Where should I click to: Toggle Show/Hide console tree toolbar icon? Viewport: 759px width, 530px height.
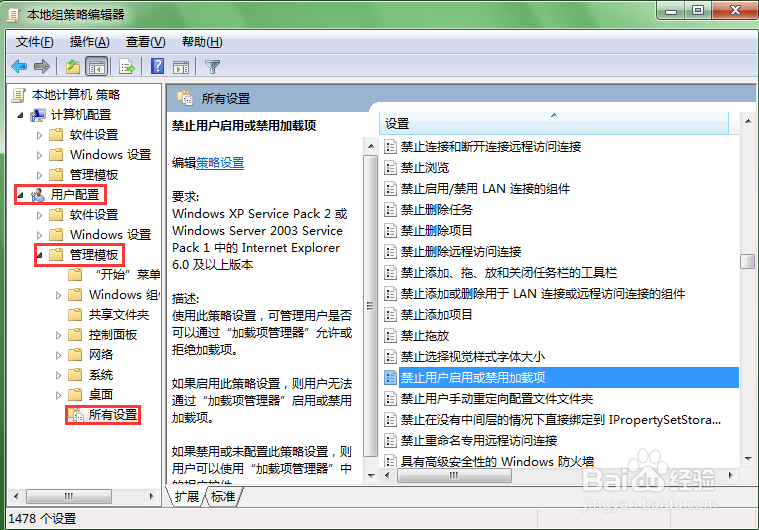96,66
